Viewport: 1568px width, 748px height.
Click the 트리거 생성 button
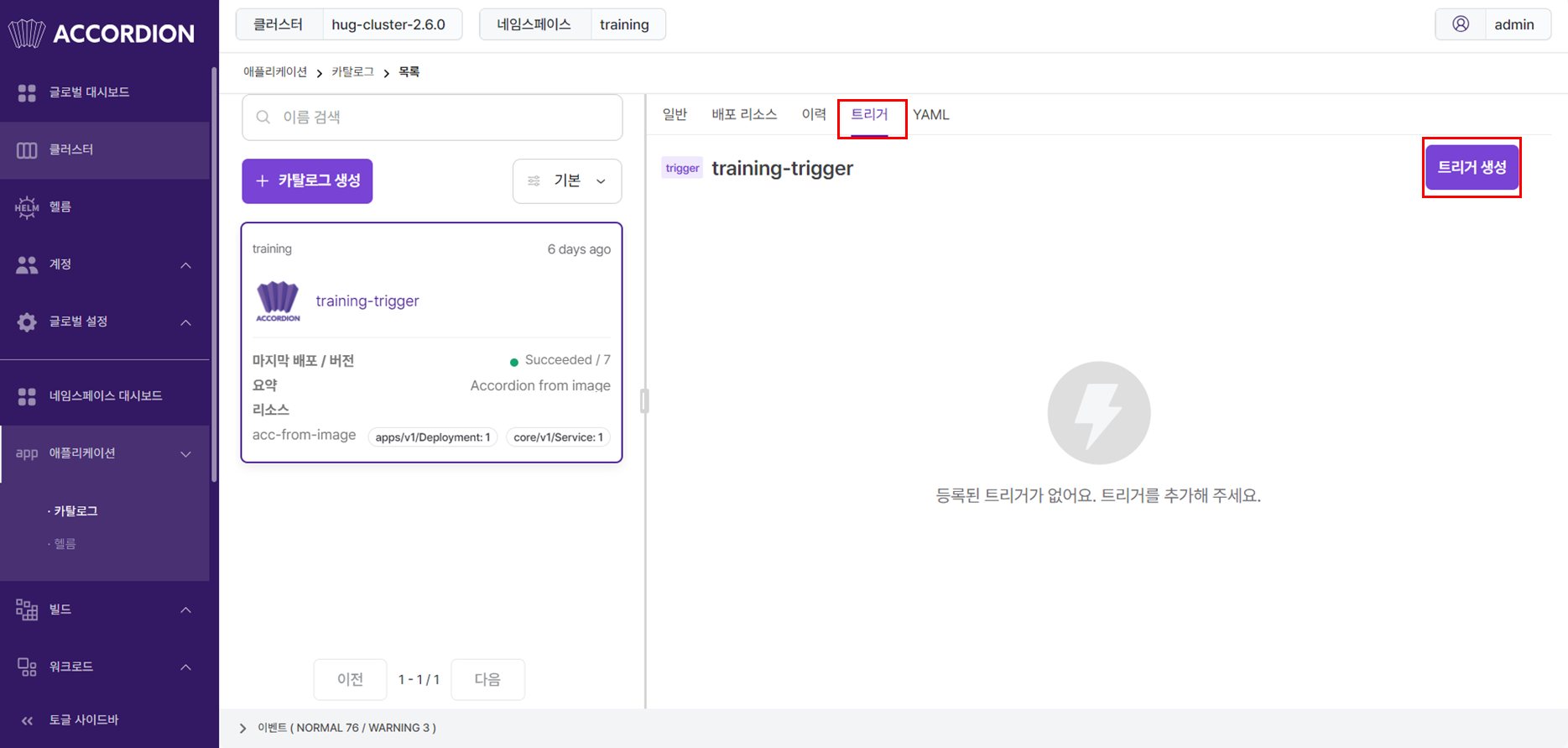(1472, 167)
